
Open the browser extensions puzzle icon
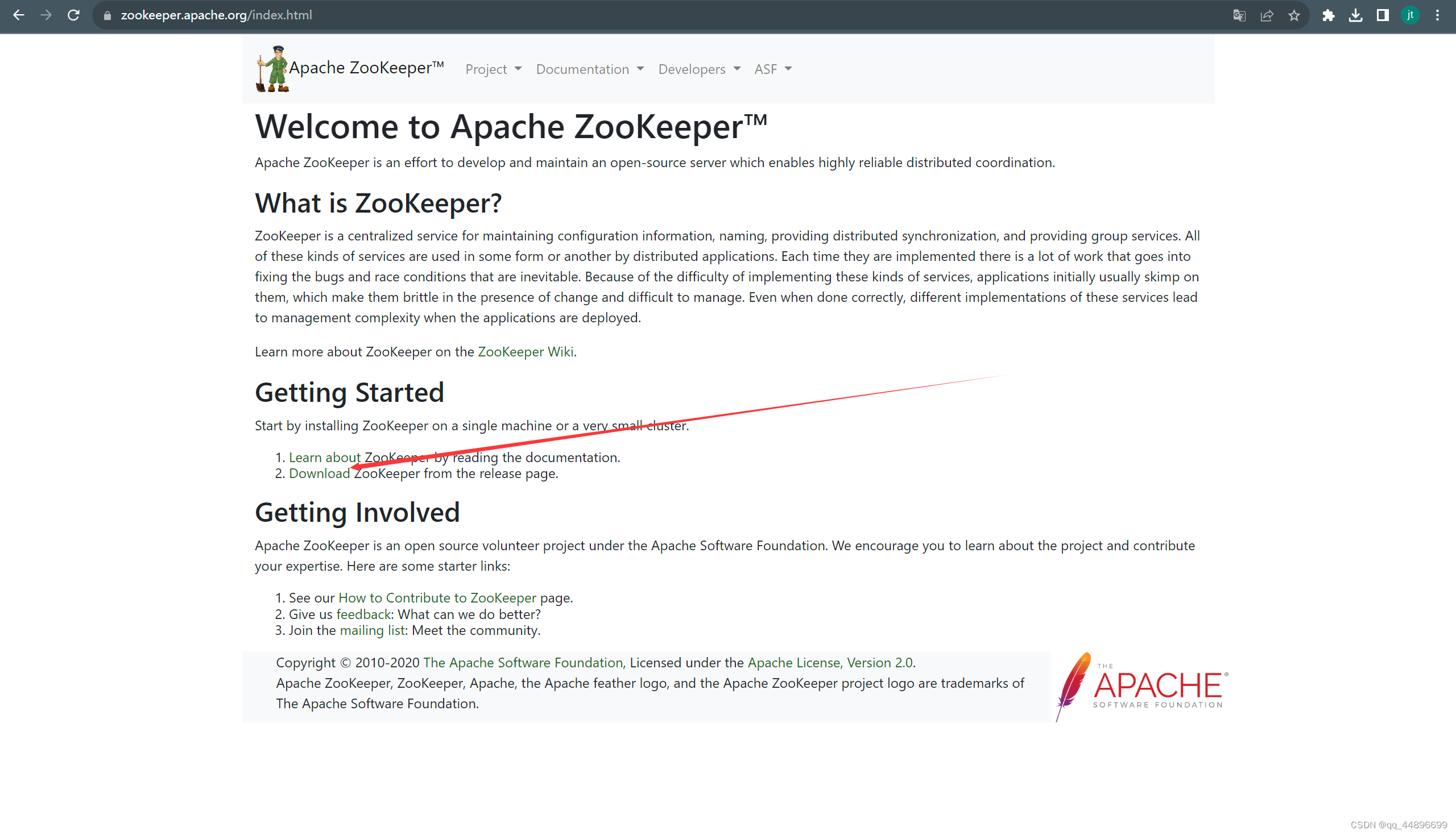tap(1330, 15)
